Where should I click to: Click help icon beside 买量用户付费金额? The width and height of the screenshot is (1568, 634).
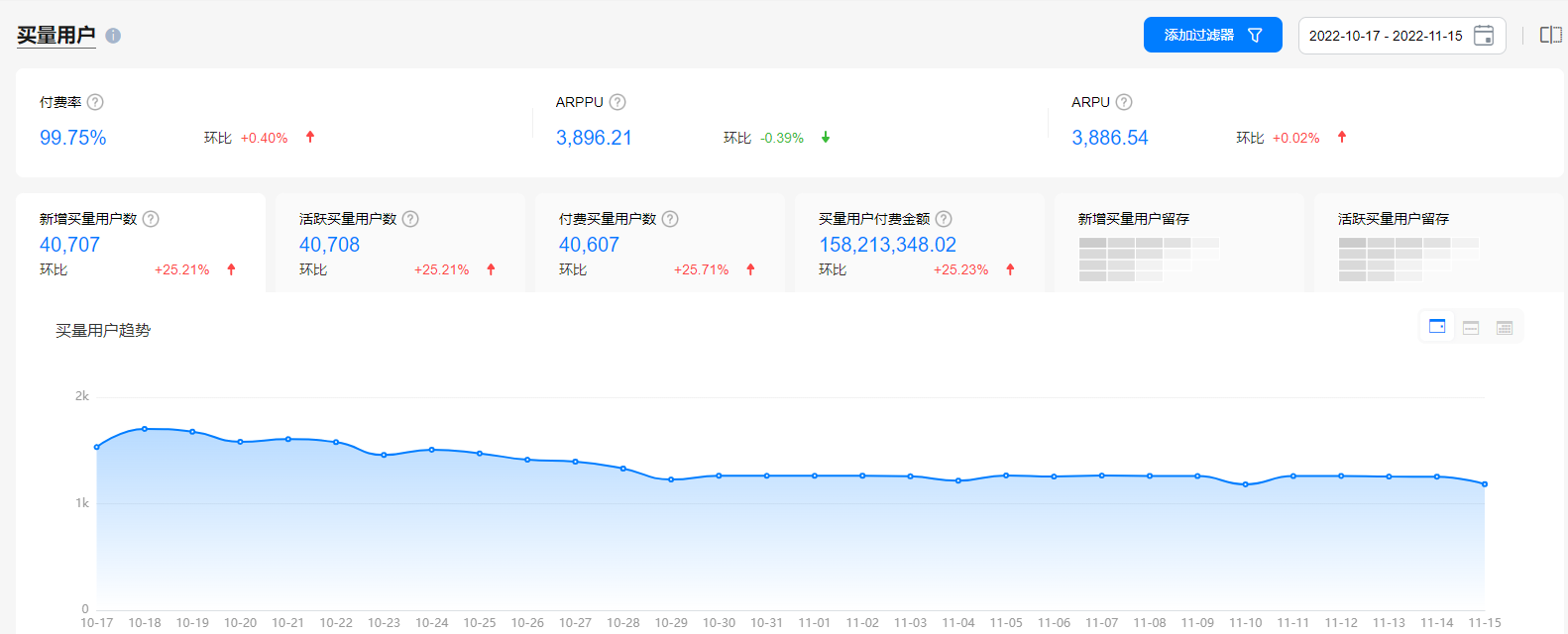click(944, 219)
